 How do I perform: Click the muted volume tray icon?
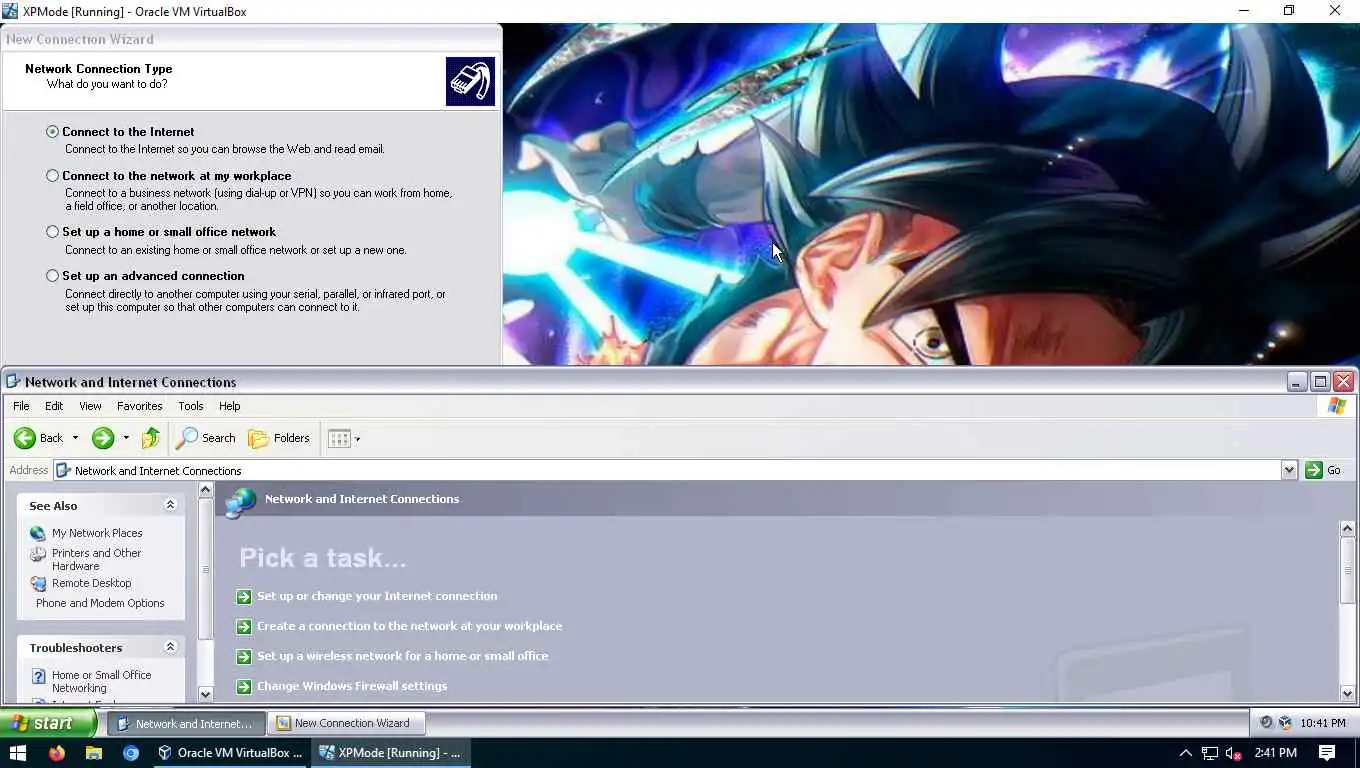click(1234, 753)
